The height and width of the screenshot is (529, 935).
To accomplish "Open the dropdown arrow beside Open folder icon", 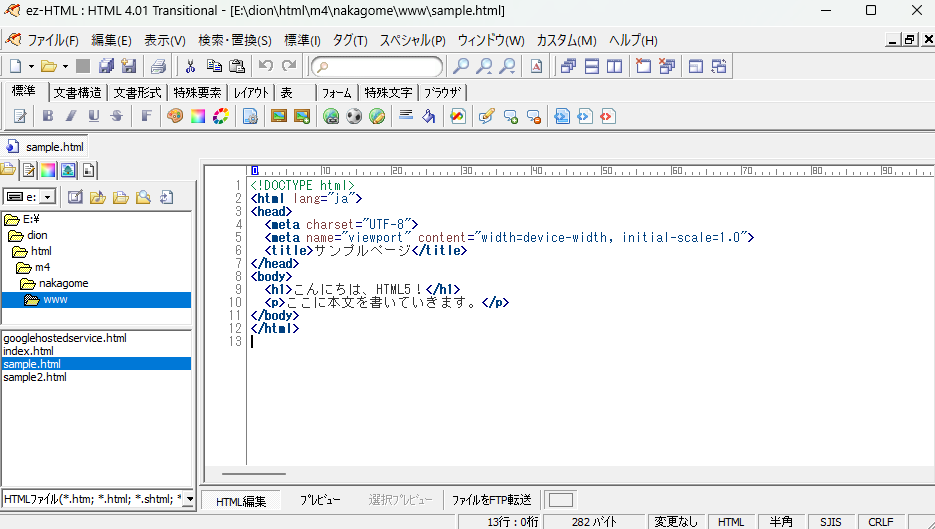I will [65, 66].
